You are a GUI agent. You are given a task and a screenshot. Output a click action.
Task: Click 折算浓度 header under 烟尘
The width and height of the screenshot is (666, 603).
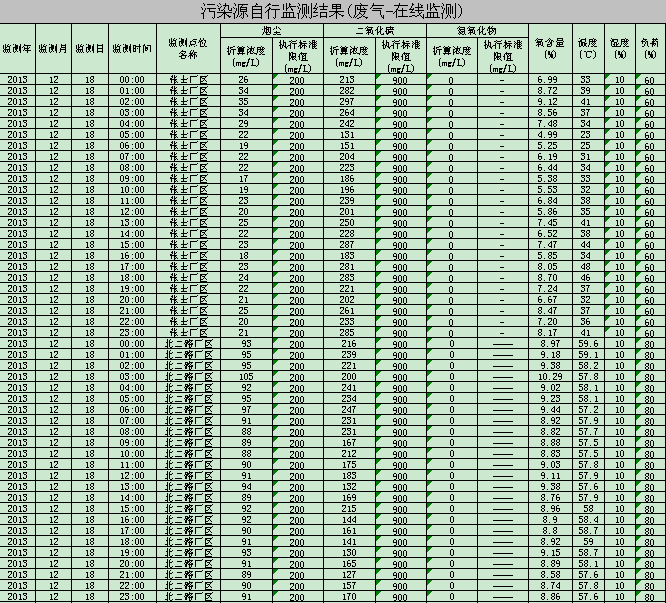246,56
